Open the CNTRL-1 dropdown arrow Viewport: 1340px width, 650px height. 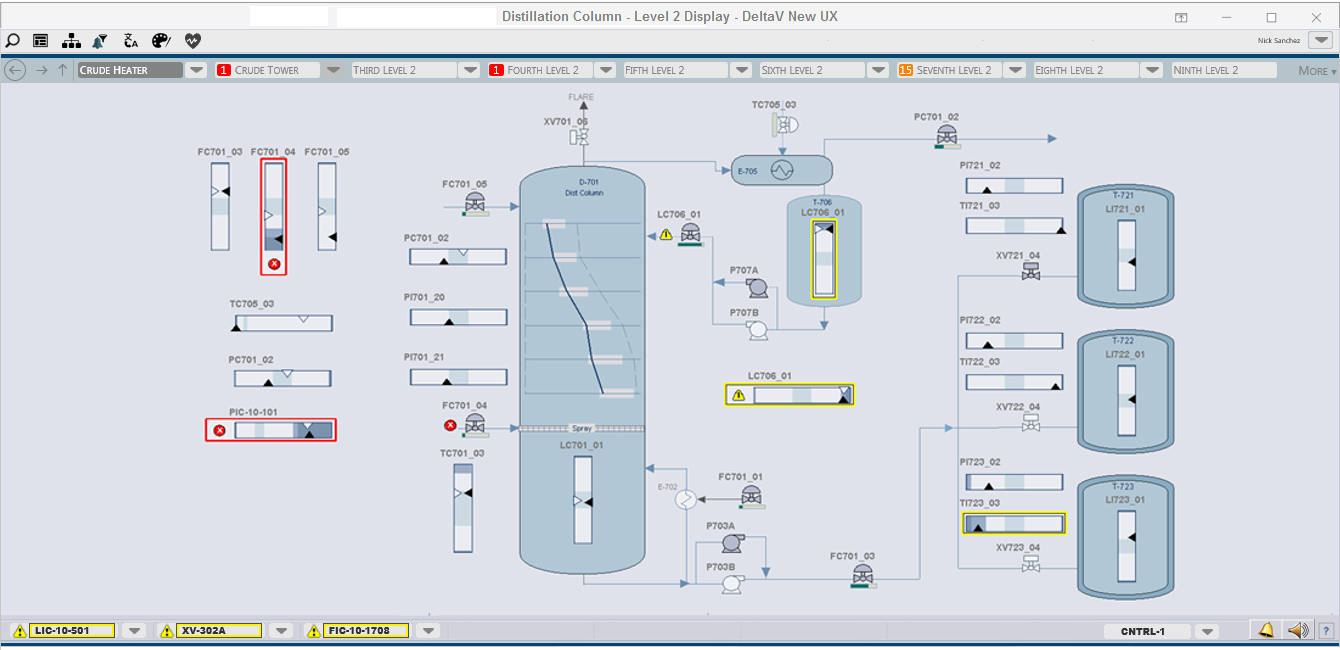(x=1208, y=632)
